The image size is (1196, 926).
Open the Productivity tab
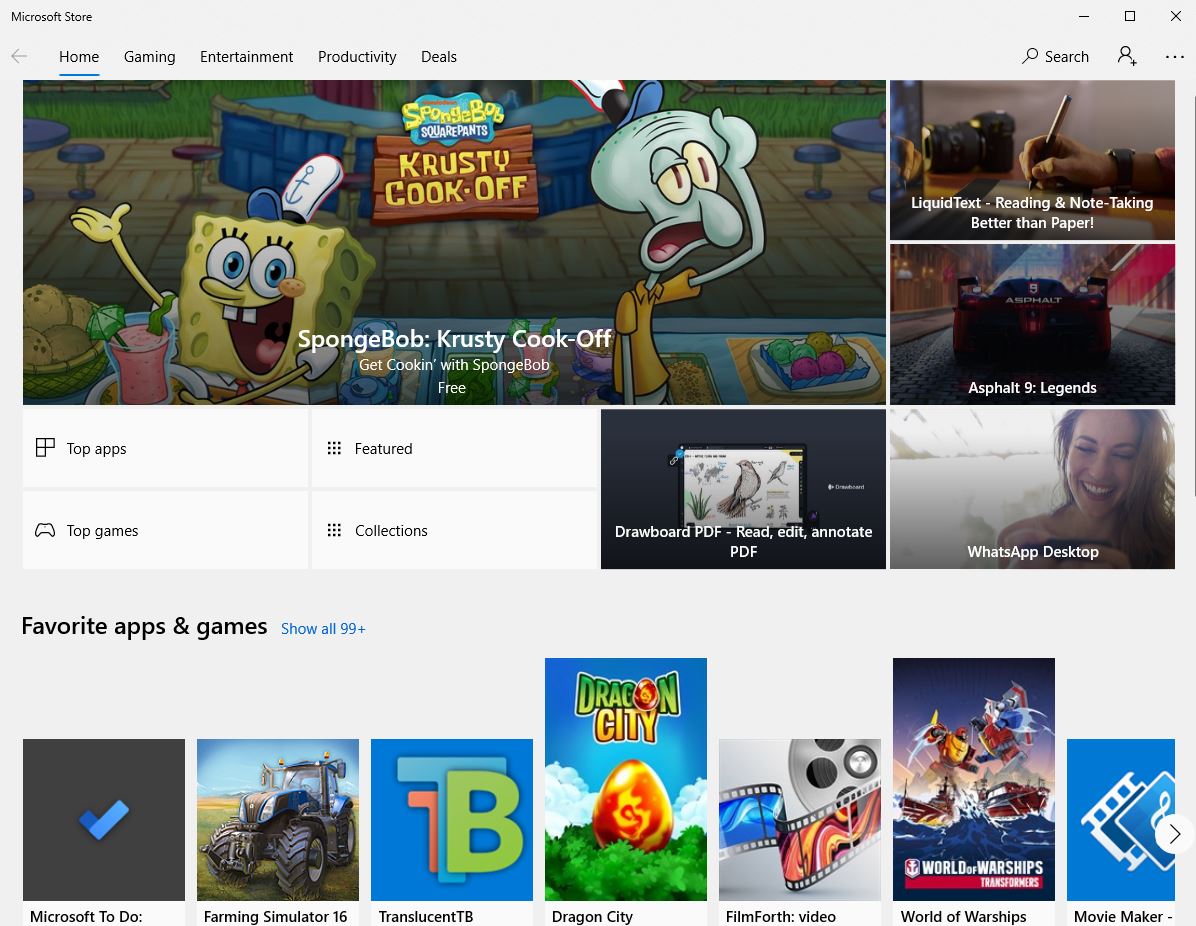357,56
